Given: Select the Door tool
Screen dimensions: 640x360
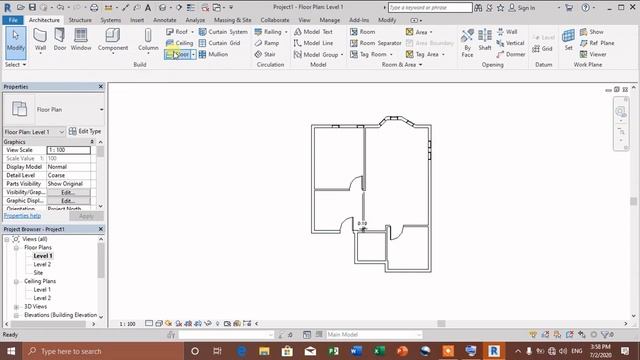Looking at the screenshot, I should coord(60,40).
